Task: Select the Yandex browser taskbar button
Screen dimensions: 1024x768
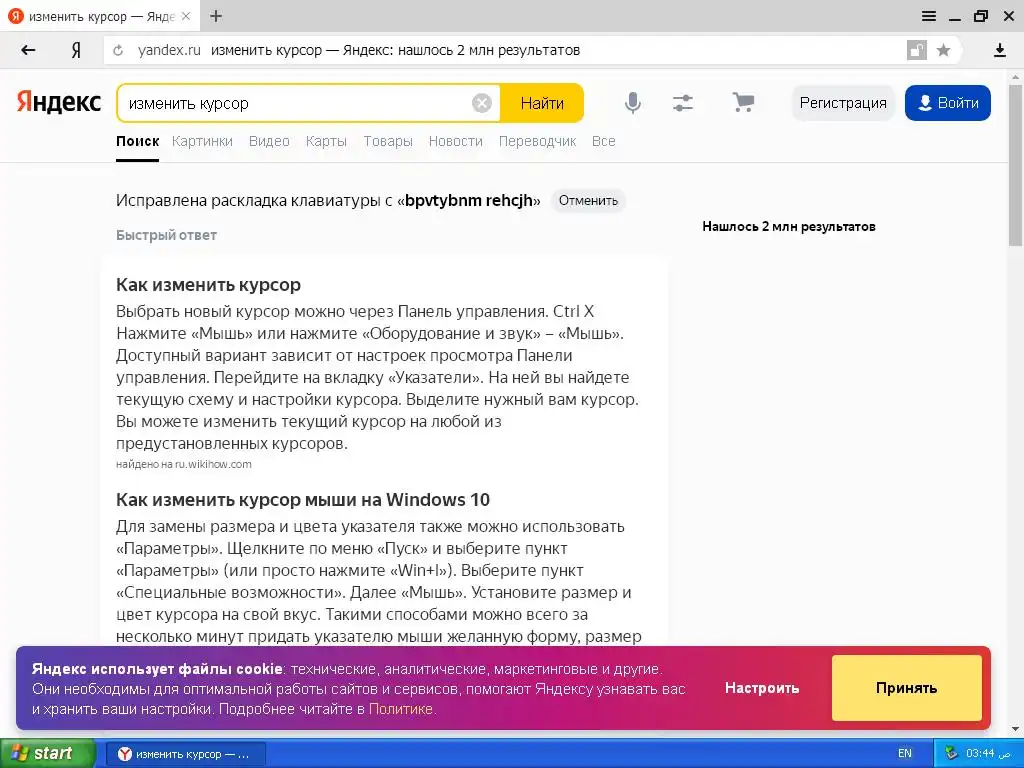Action: tap(185, 754)
